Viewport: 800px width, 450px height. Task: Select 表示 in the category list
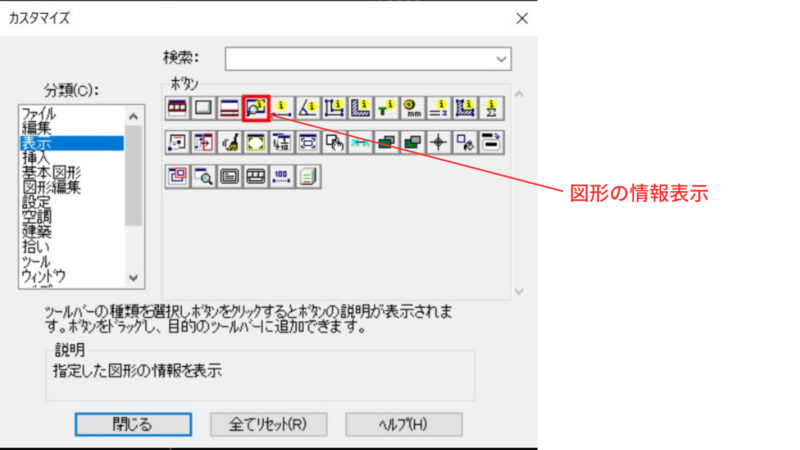point(71,143)
